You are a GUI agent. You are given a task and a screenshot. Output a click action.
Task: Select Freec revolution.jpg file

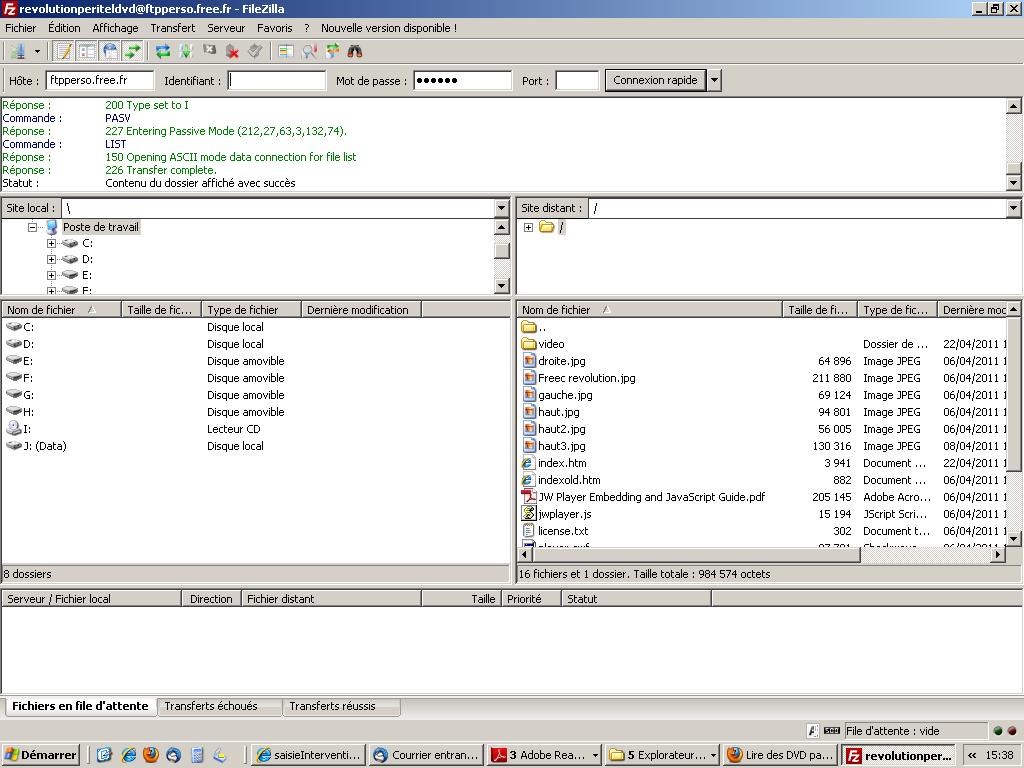(586, 378)
